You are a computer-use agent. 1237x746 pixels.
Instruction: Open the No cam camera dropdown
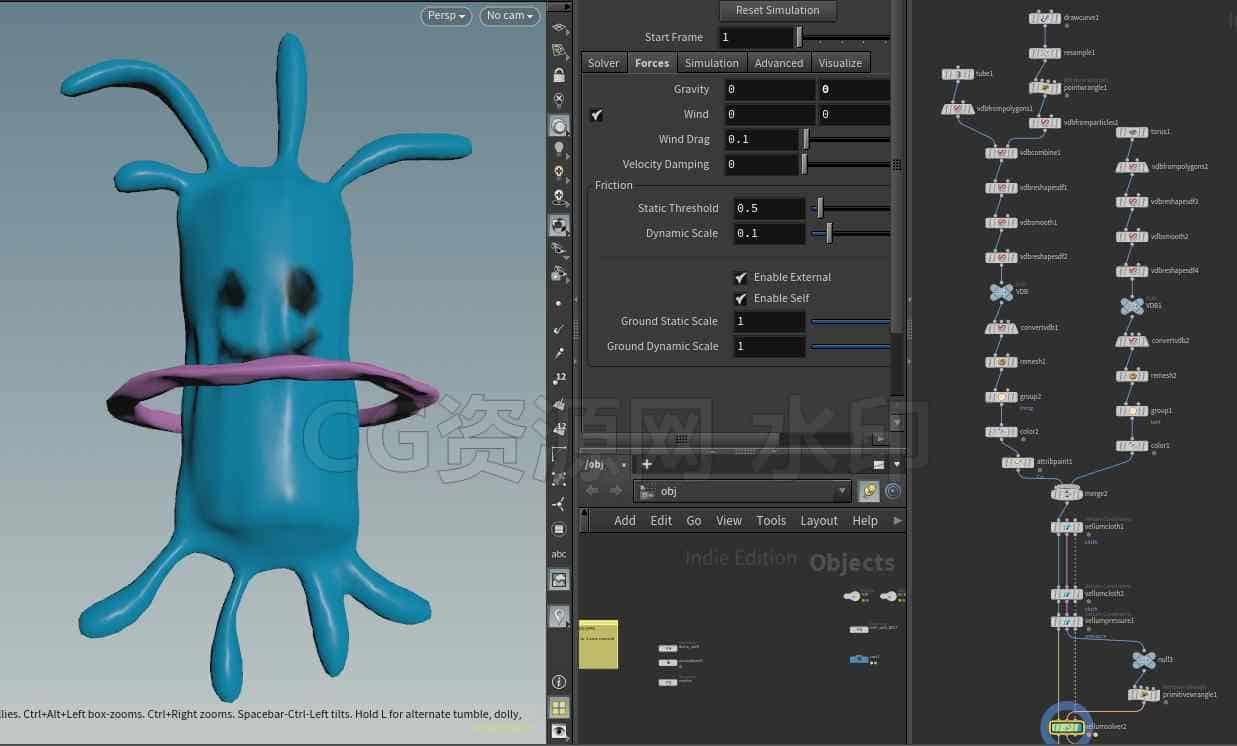click(x=510, y=16)
